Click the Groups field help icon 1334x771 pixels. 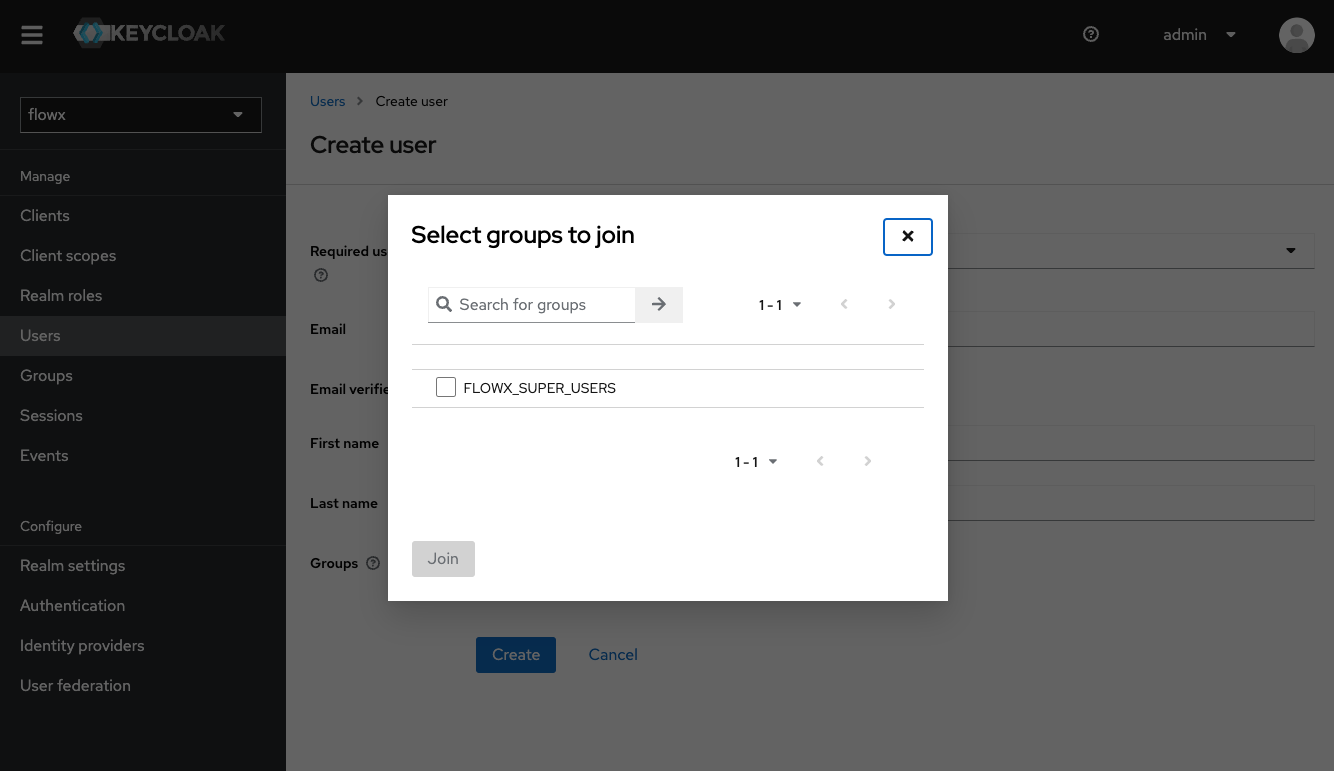(373, 563)
